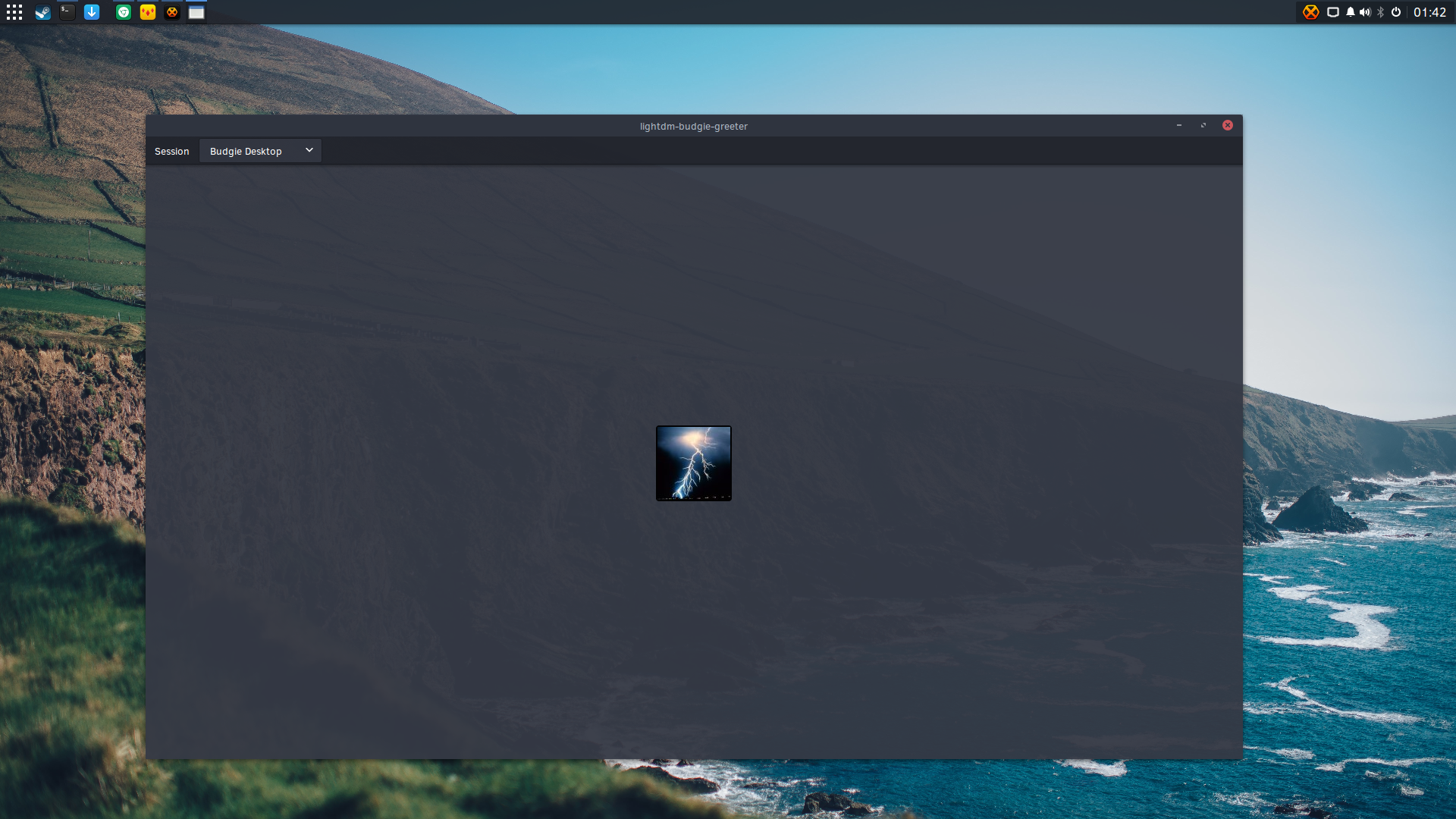Focus the generic window icon in task list
Image resolution: width=1456 pixels, height=819 pixels.
pyautogui.click(x=196, y=12)
